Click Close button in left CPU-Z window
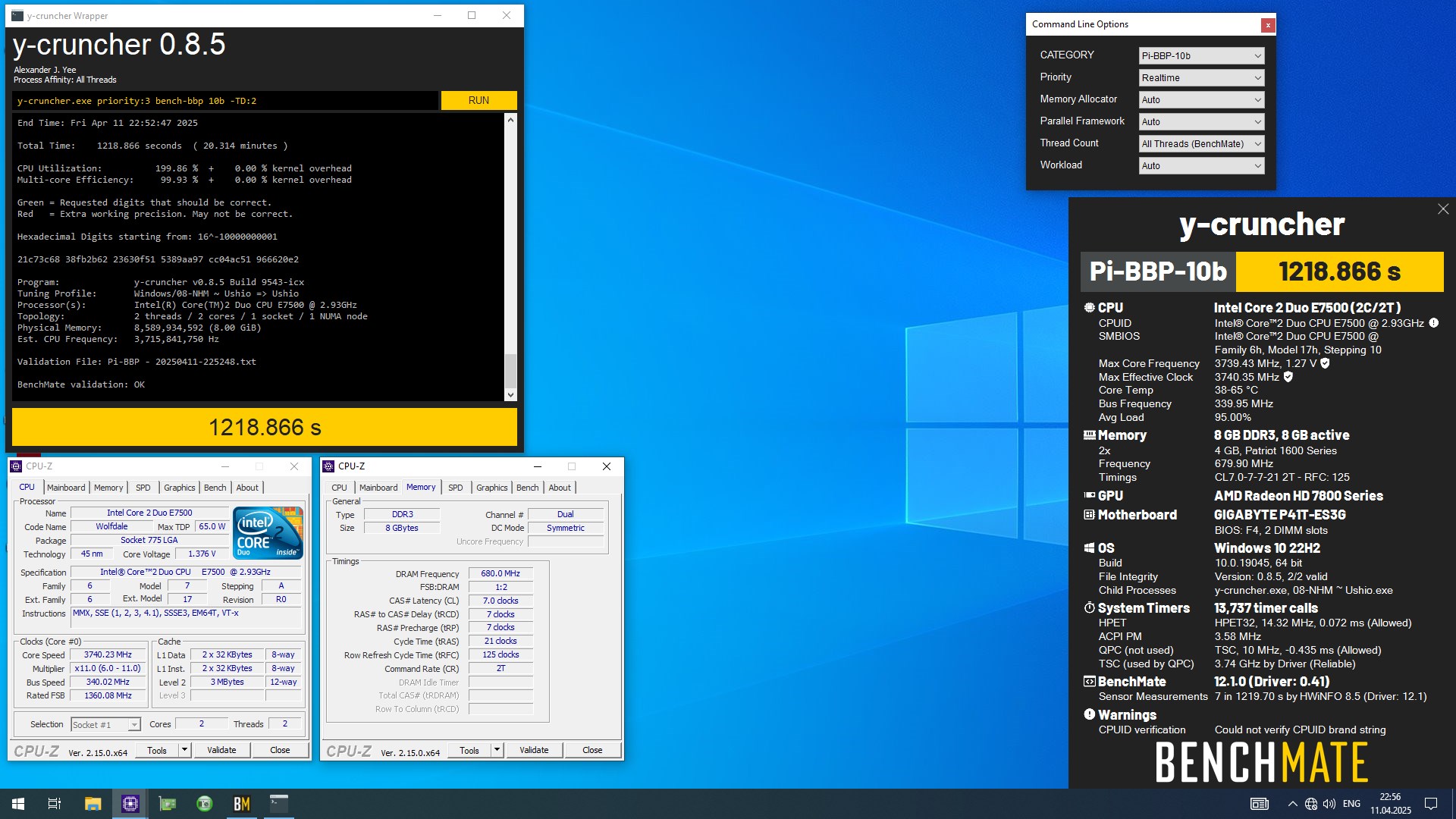The width and height of the screenshot is (1456, 819). click(280, 750)
